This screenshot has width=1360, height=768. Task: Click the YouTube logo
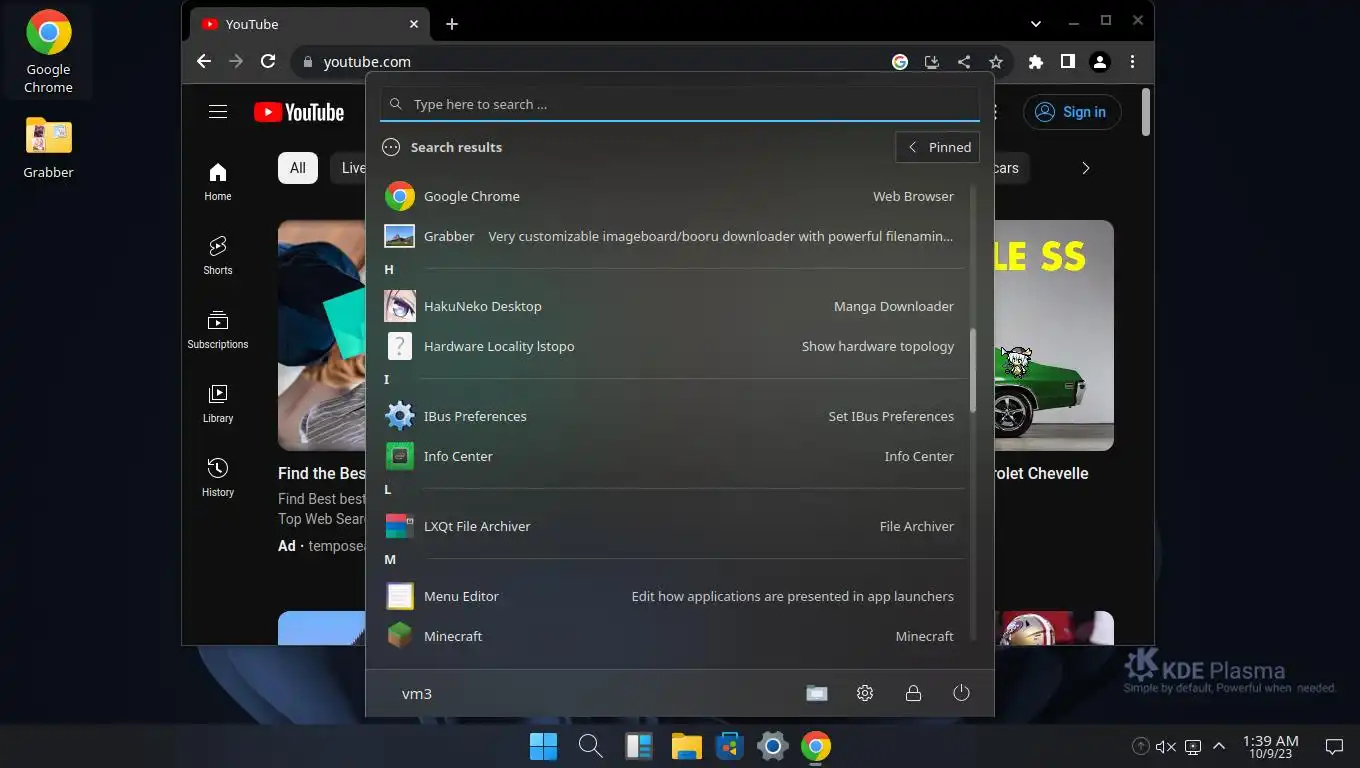[x=299, y=112]
